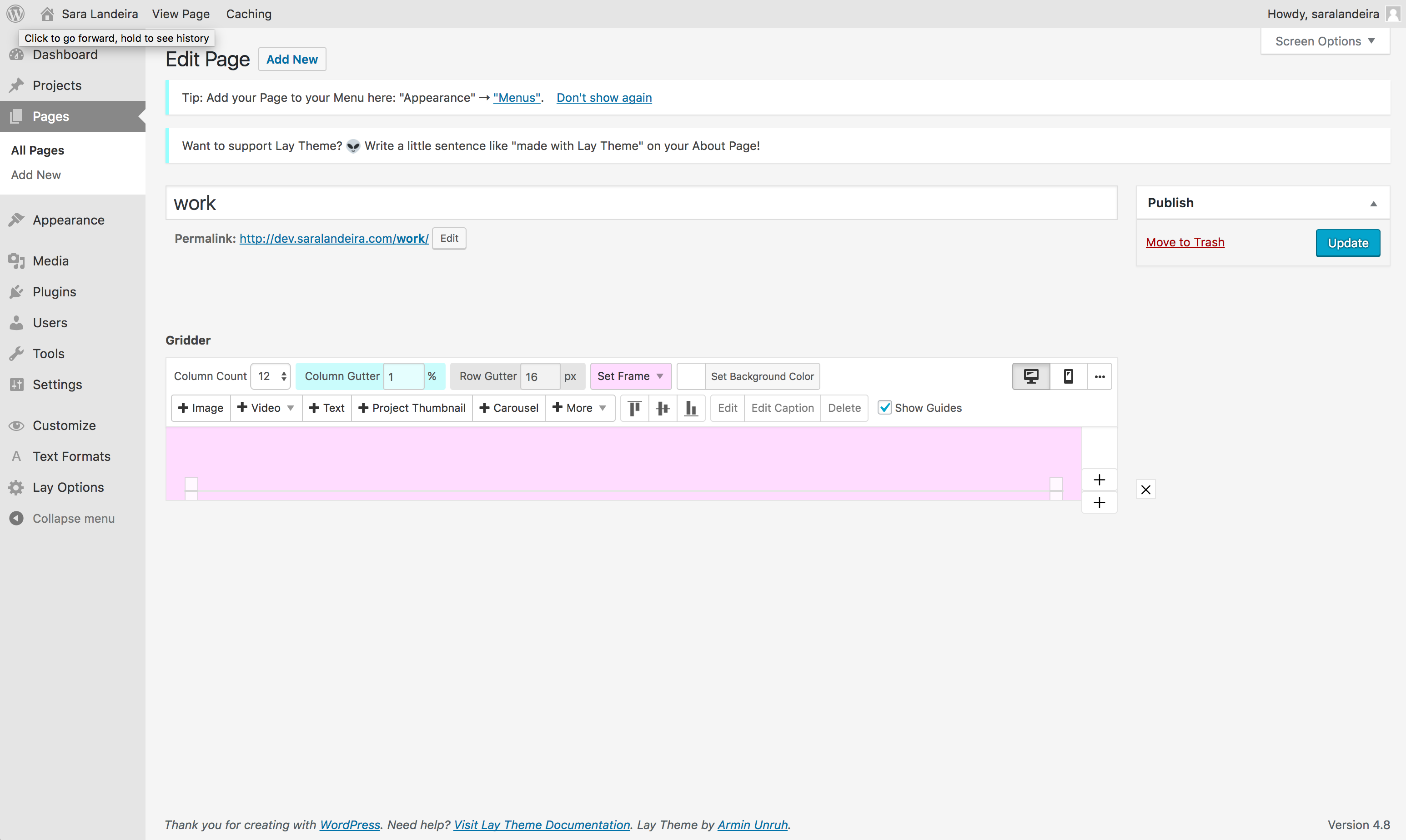Switch to phone layout view icon
Viewport: 1406px width, 840px height.
point(1068,376)
